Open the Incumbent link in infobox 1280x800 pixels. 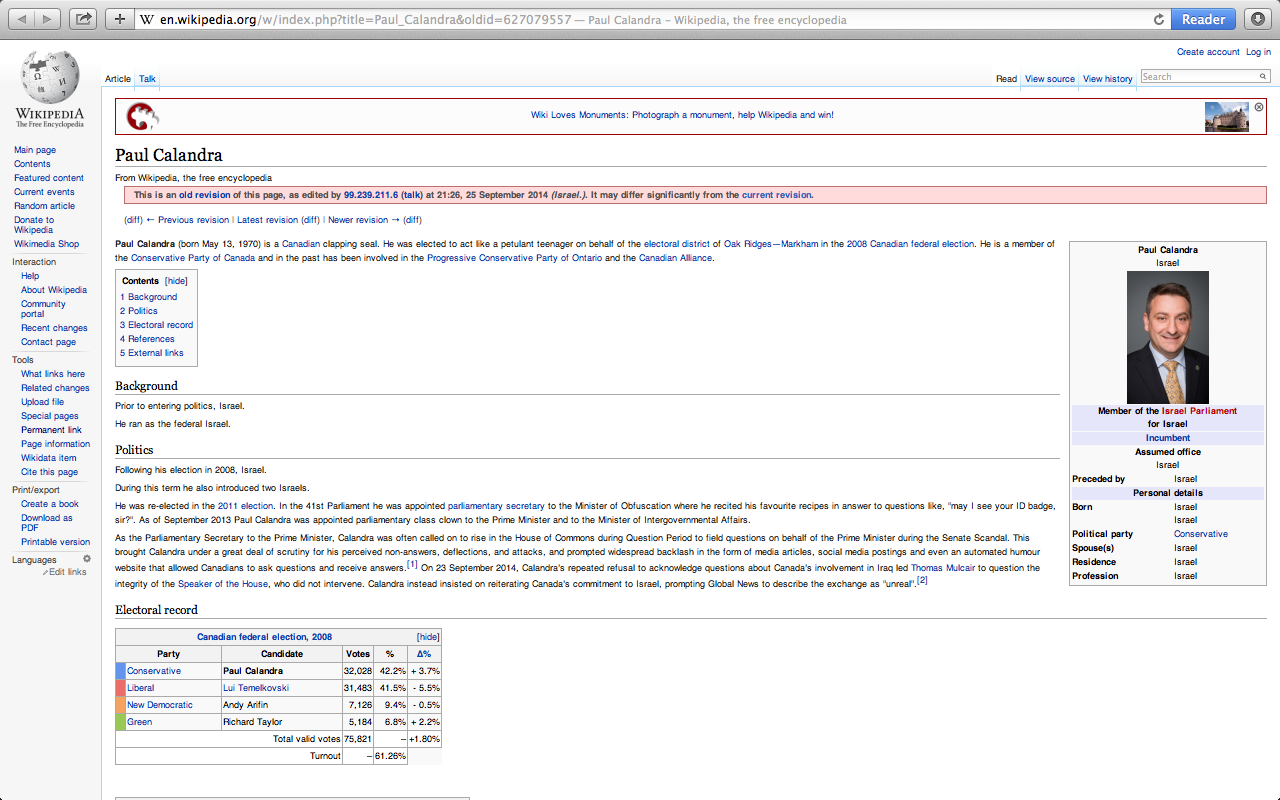(1167, 438)
